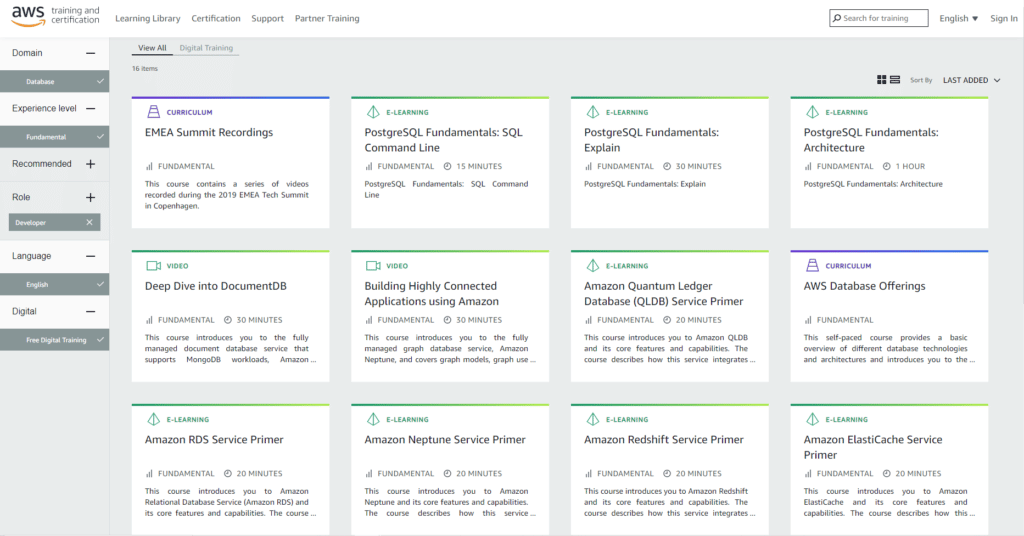Switch to list view layout icon
The width and height of the screenshot is (1024, 536).
click(x=895, y=80)
